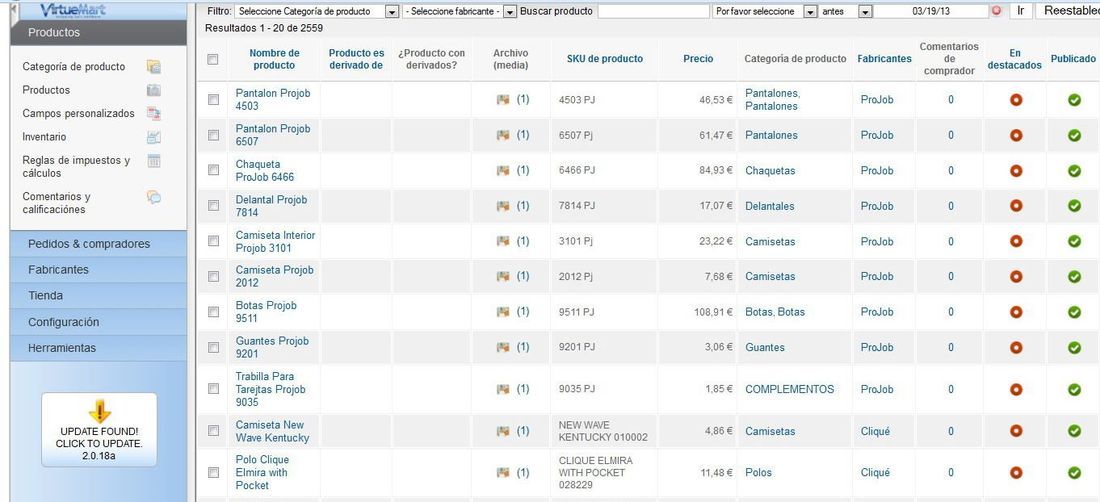Select Reglas de impuestos y cálculos
This screenshot has height=502, width=1100.
(76, 167)
